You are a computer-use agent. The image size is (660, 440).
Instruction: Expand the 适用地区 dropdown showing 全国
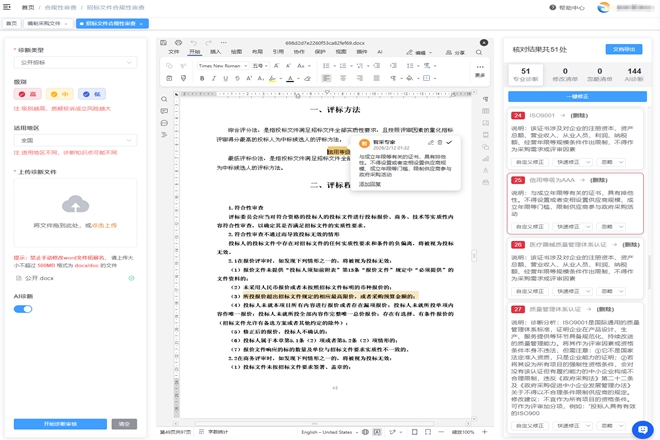[x=75, y=141]
